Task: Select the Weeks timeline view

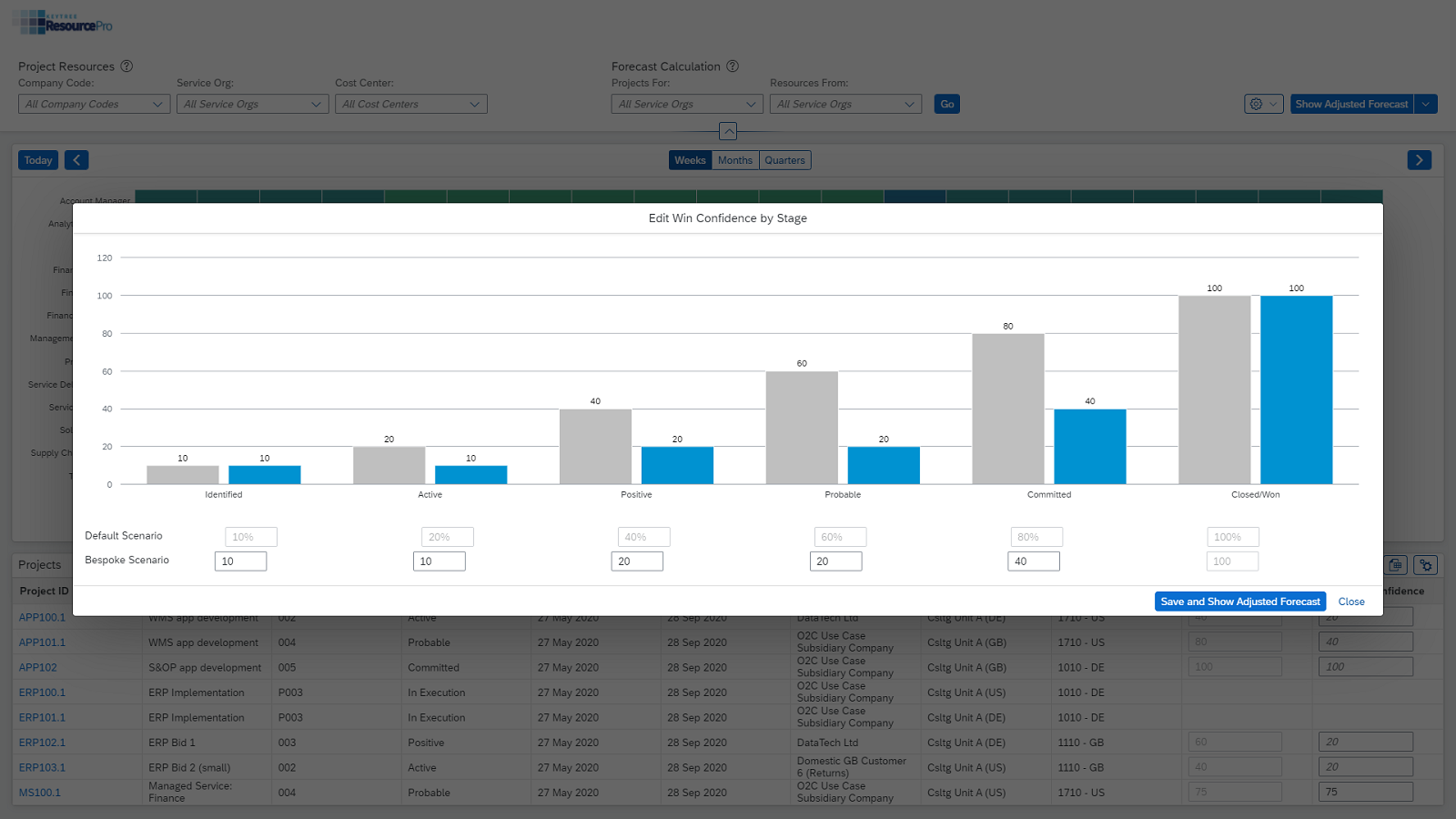Action: pyautogui.click(x=690, y=160)
